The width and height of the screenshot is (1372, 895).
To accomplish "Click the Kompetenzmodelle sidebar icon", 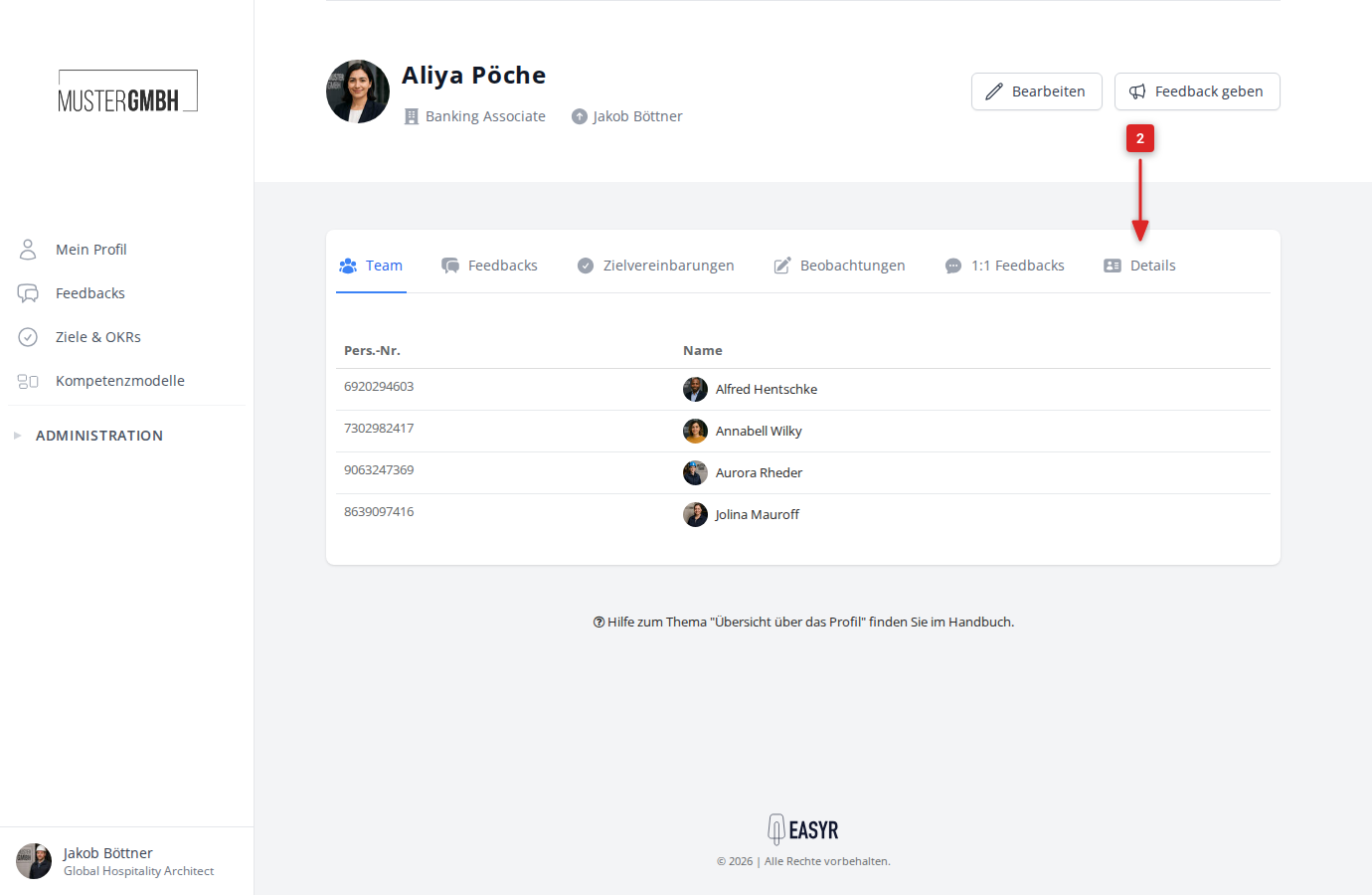I will point(28,381).
